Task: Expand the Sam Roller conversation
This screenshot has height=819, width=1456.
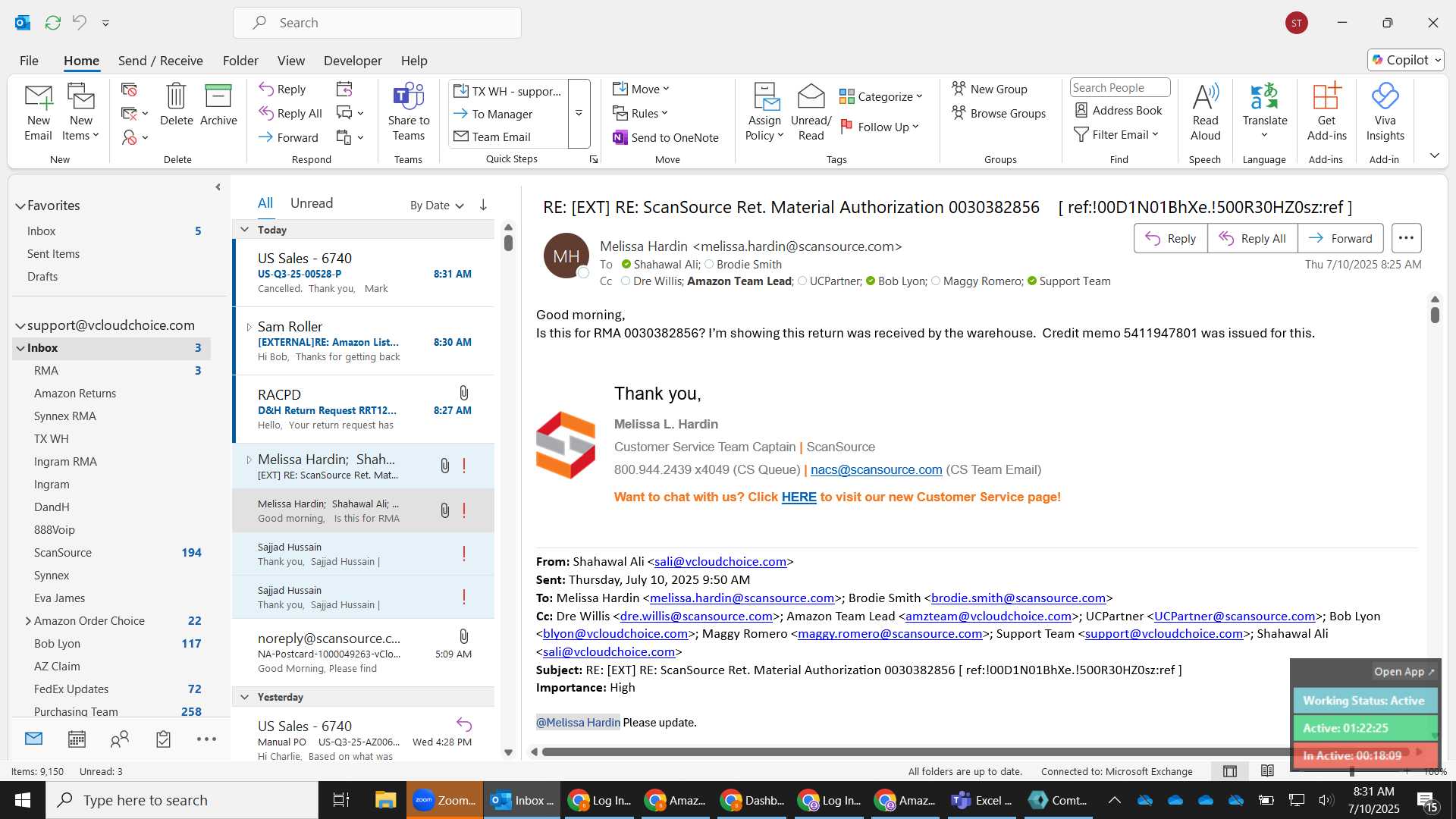Action: 249,327
